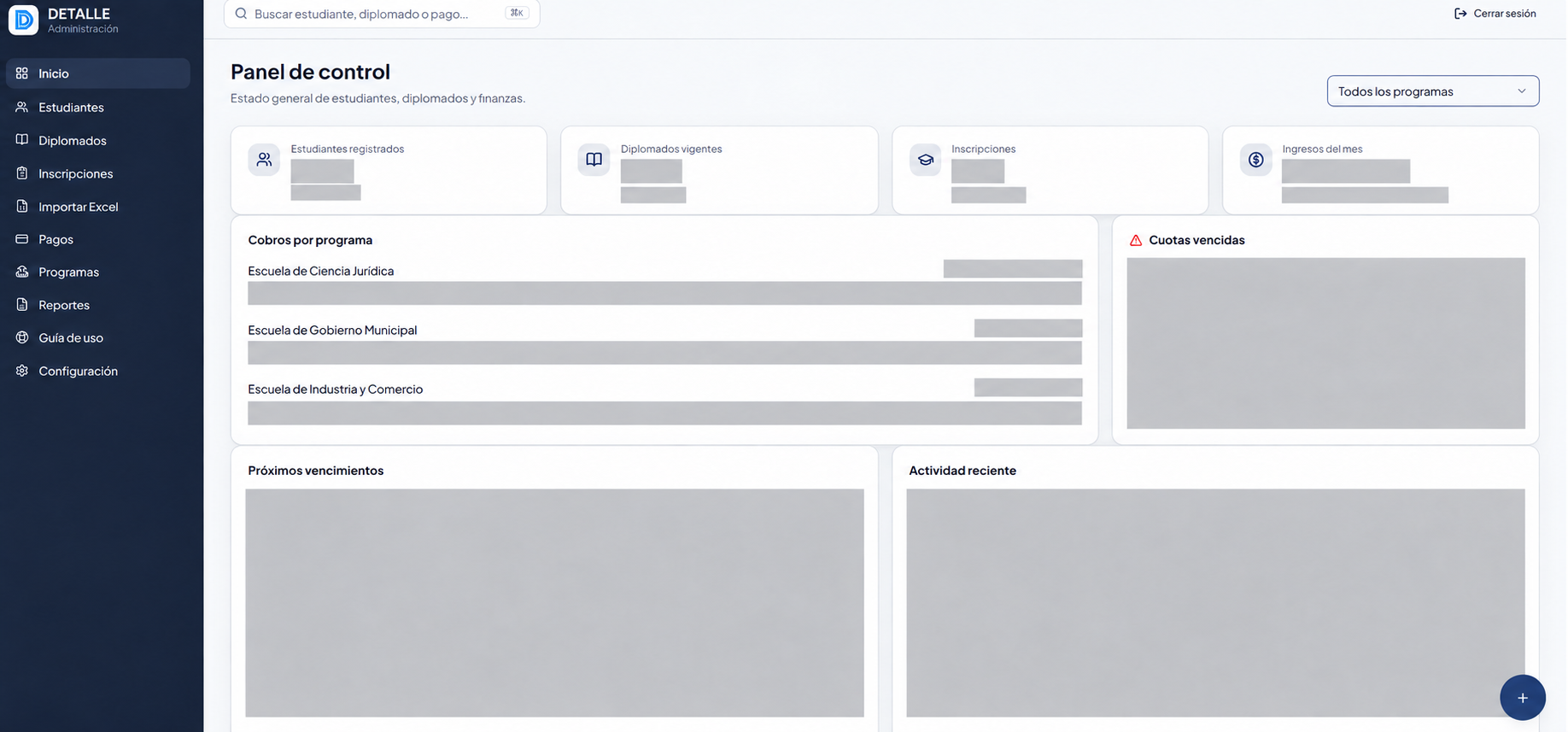Click the Escuela de Gobierno Municipal progress bar
The width and height of the screenshot is (1568, 732).
pos(664,353)
